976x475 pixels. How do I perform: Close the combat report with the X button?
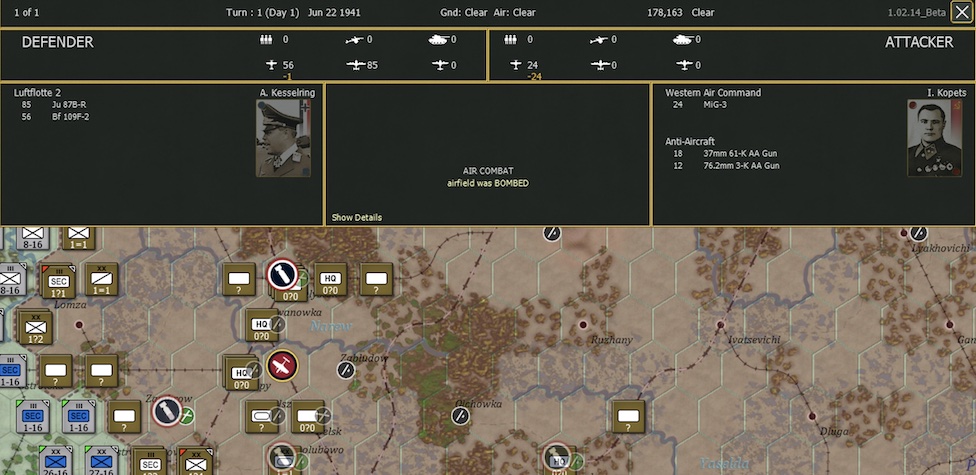click(962, 12)
